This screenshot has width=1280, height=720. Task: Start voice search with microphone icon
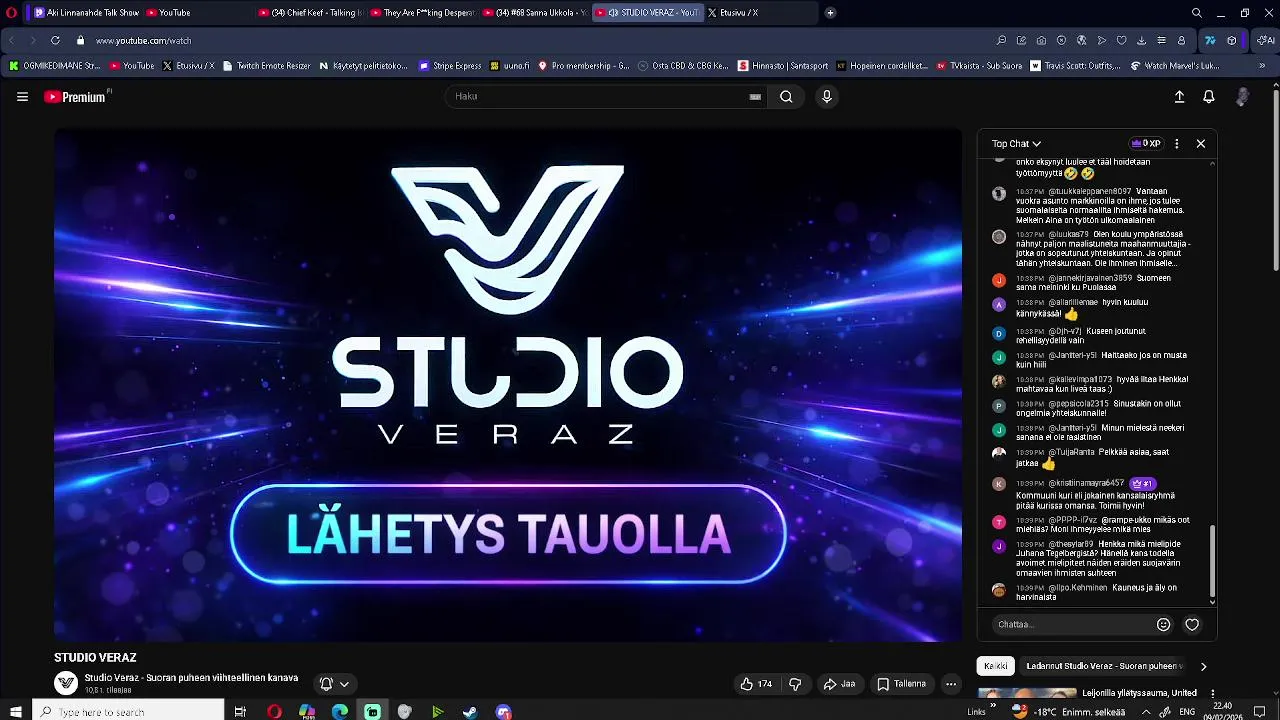click(826, 97)
